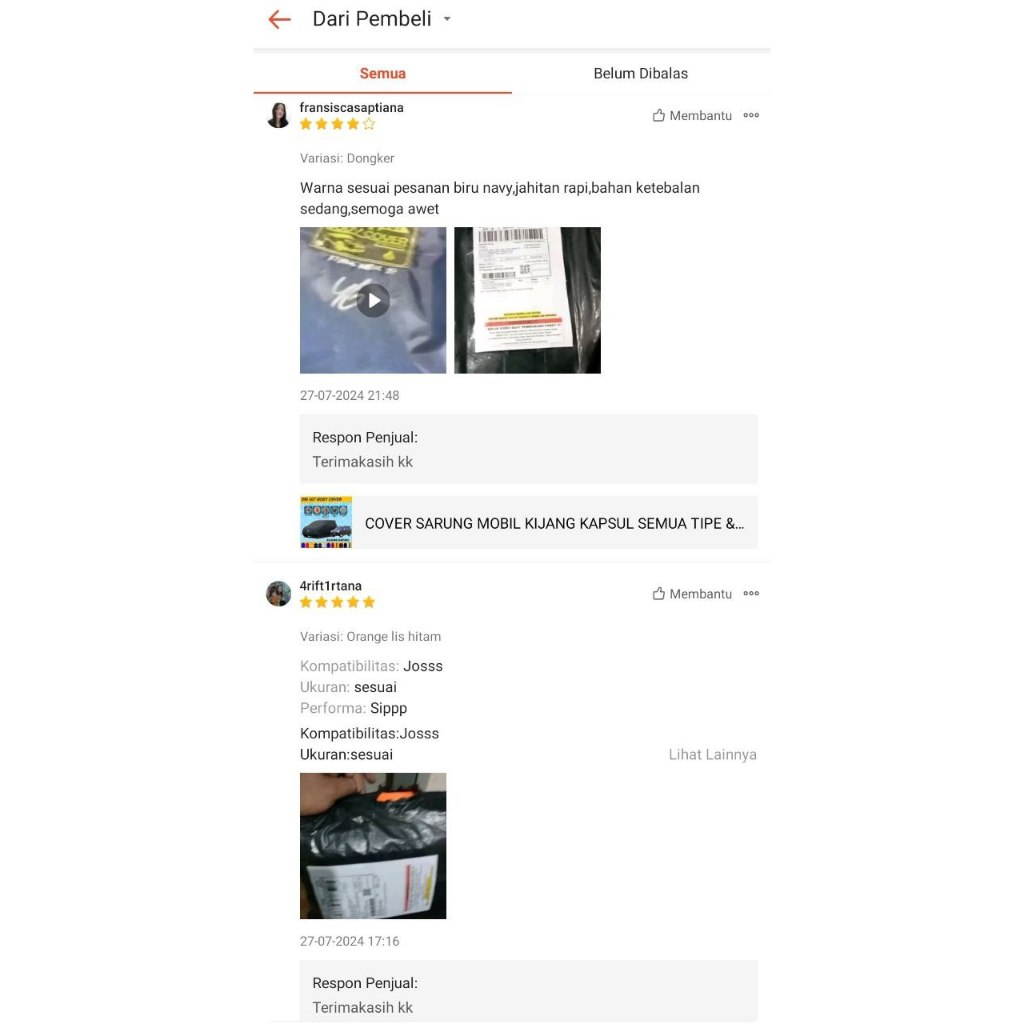Click the username fransiscasaptiana
Image resolution: width=1024 pixels, height=1024 pixels.
351,107
